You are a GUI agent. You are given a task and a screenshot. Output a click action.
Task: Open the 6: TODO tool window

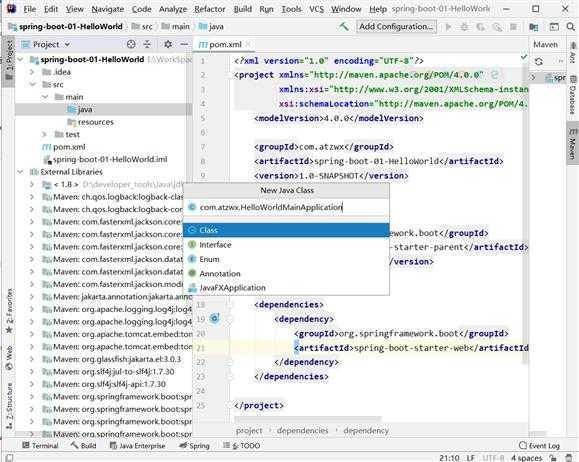click(x=241, y=446)
